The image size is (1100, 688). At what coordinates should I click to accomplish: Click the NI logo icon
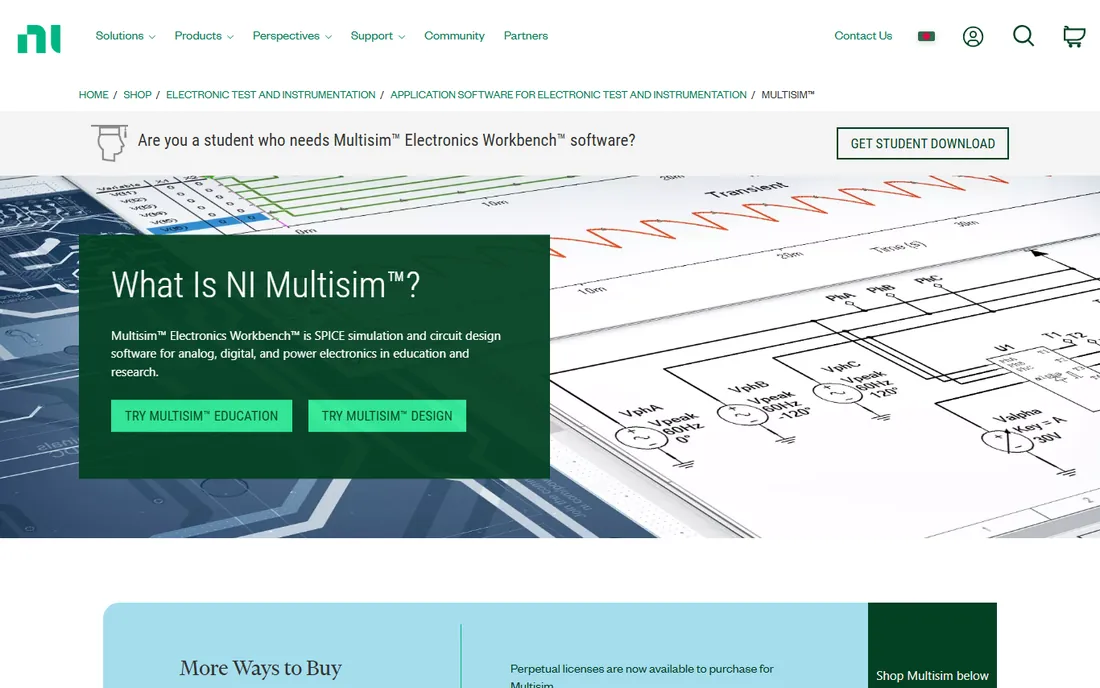pos(39,39)
